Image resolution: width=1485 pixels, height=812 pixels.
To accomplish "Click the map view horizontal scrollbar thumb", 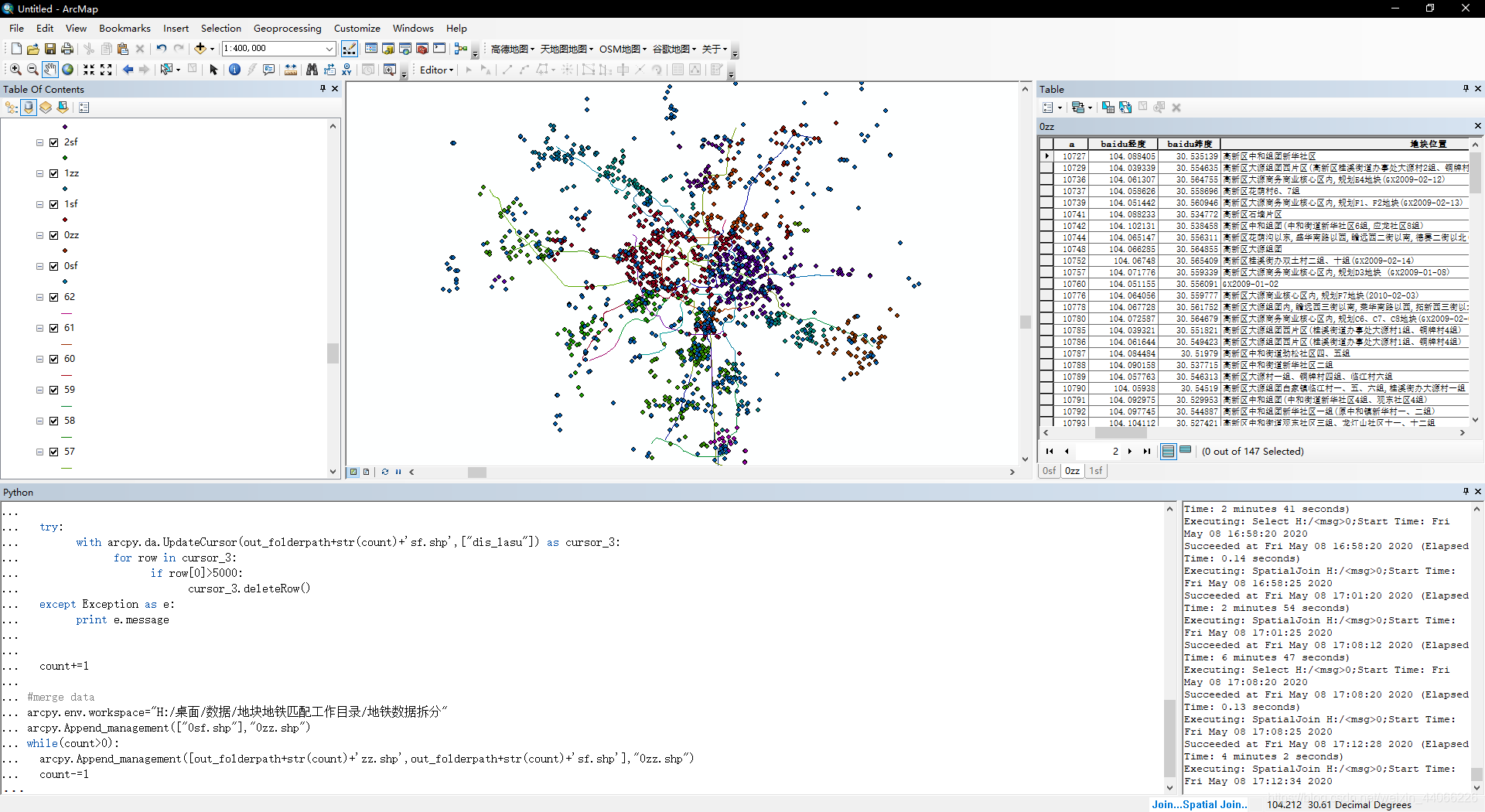I will pyautogui.click(x=477, y=472).
